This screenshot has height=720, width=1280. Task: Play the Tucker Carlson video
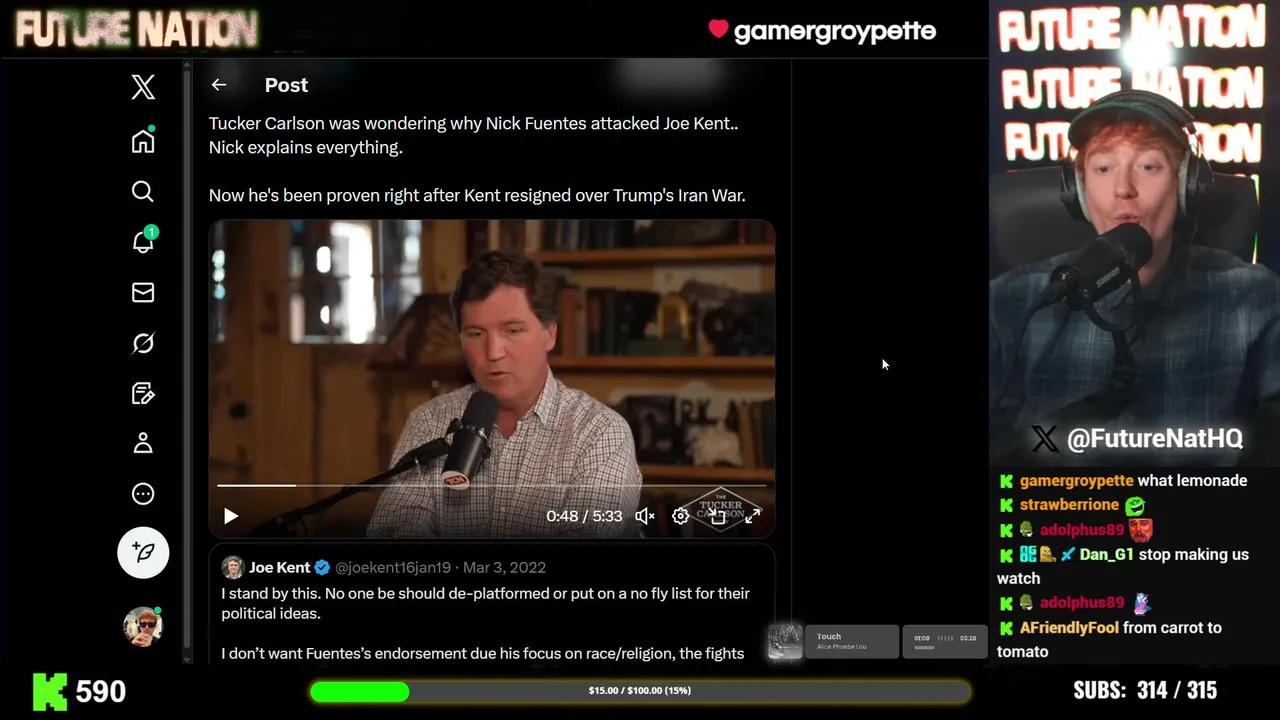pos(231,516)
